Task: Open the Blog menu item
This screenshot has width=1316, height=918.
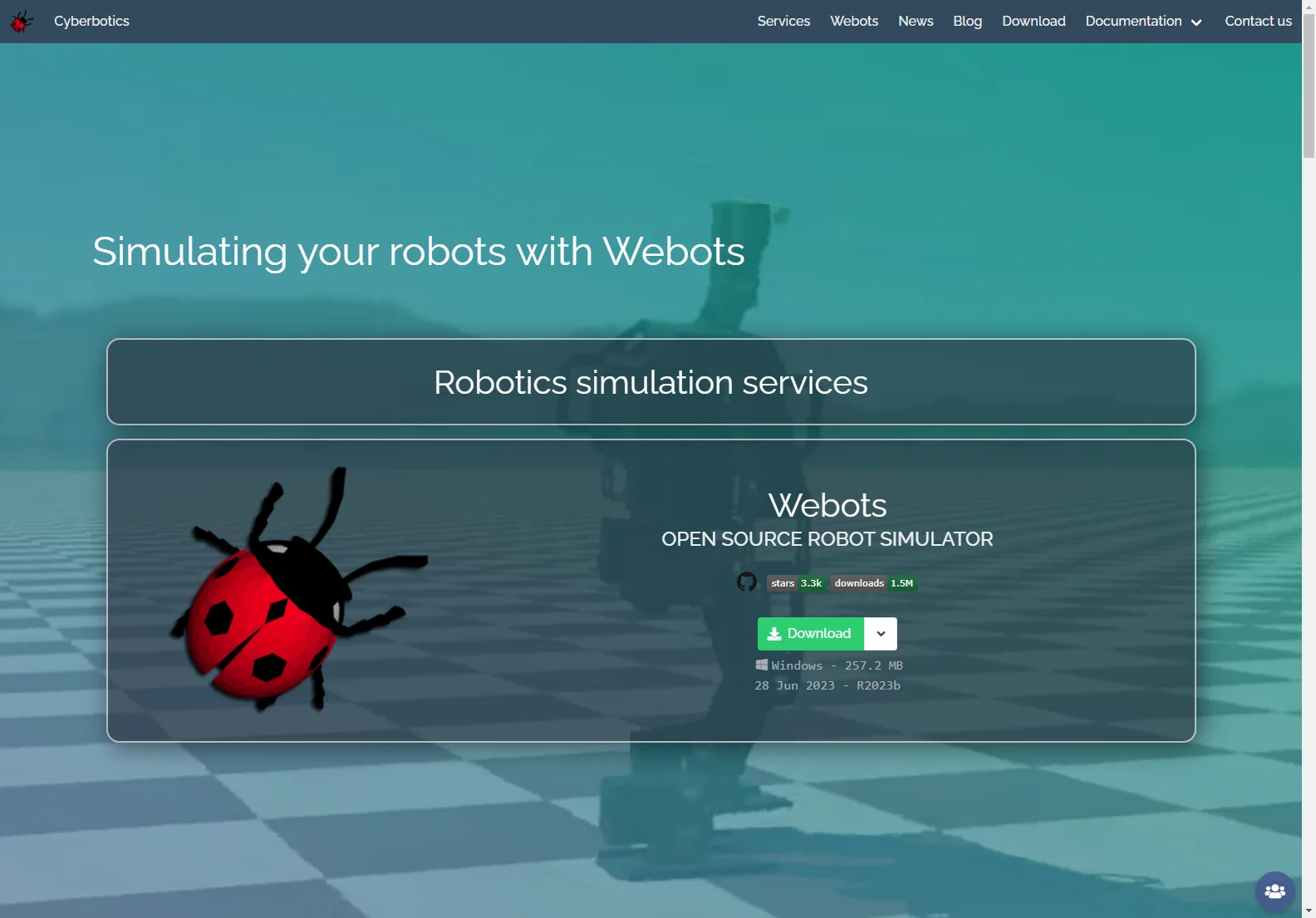Action: pyautogui.click(x=967, y=21)
